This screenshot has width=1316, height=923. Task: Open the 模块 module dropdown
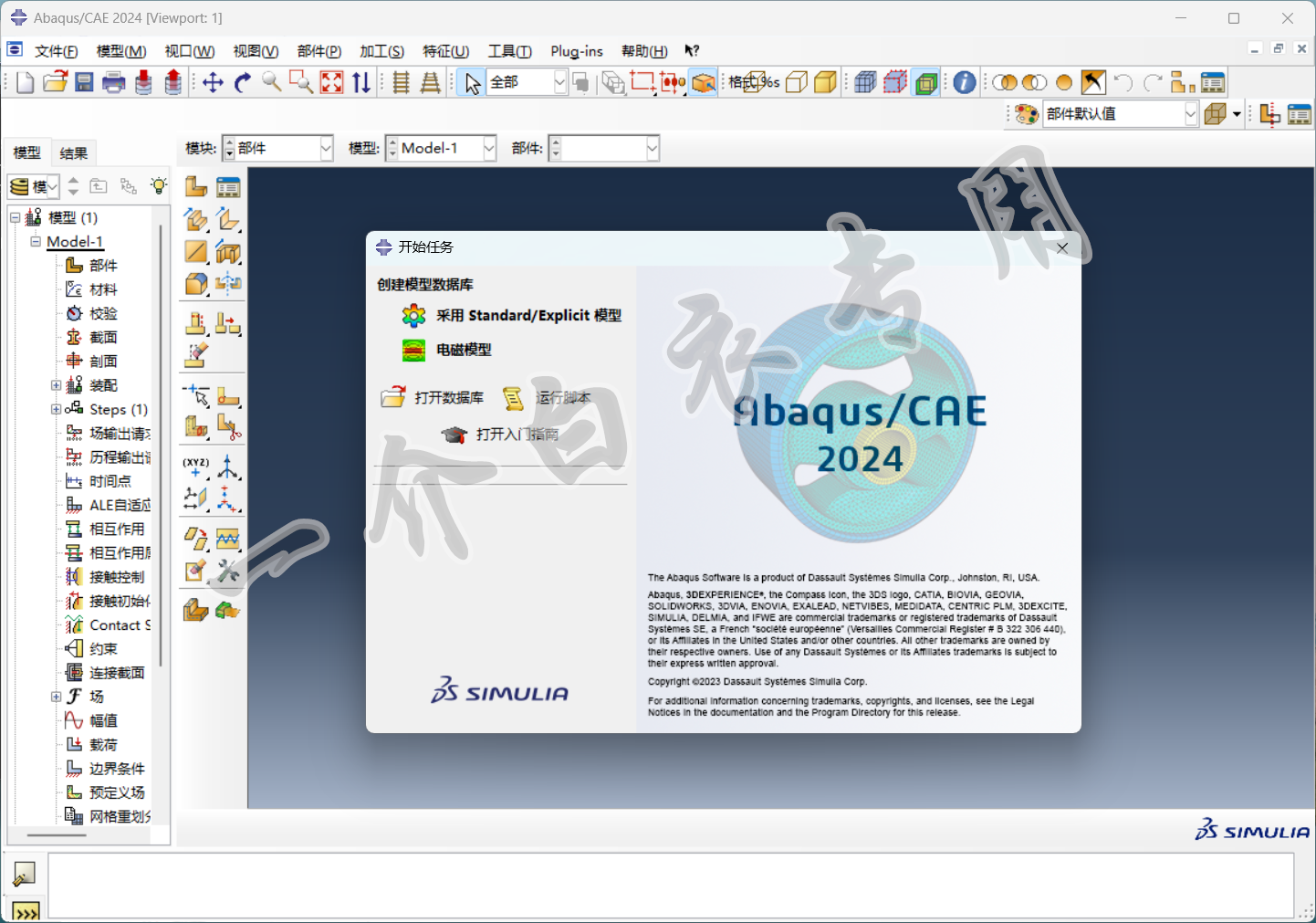[x=326, y=149]
